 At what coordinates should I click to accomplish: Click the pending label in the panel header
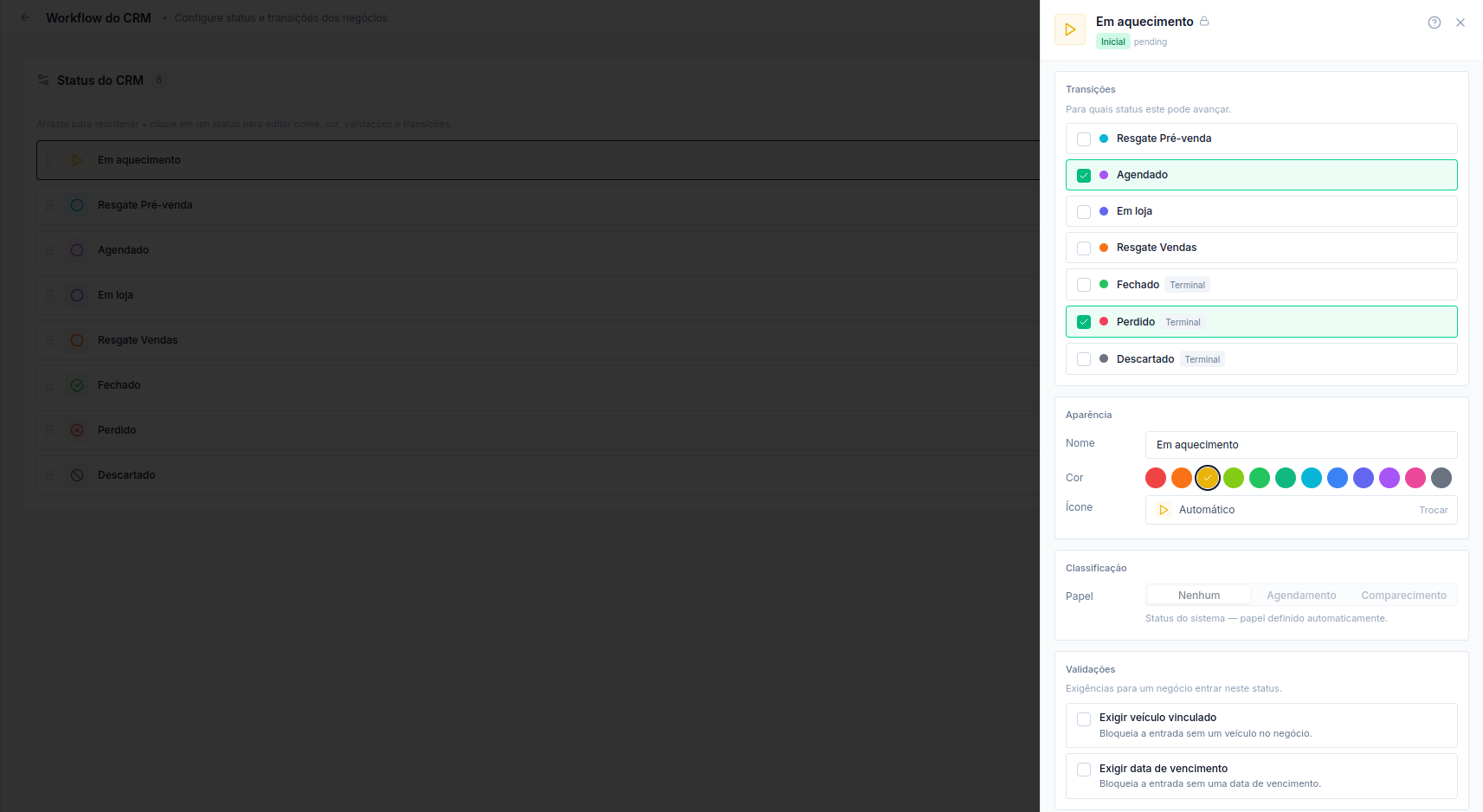click(x=1151, y=42)
